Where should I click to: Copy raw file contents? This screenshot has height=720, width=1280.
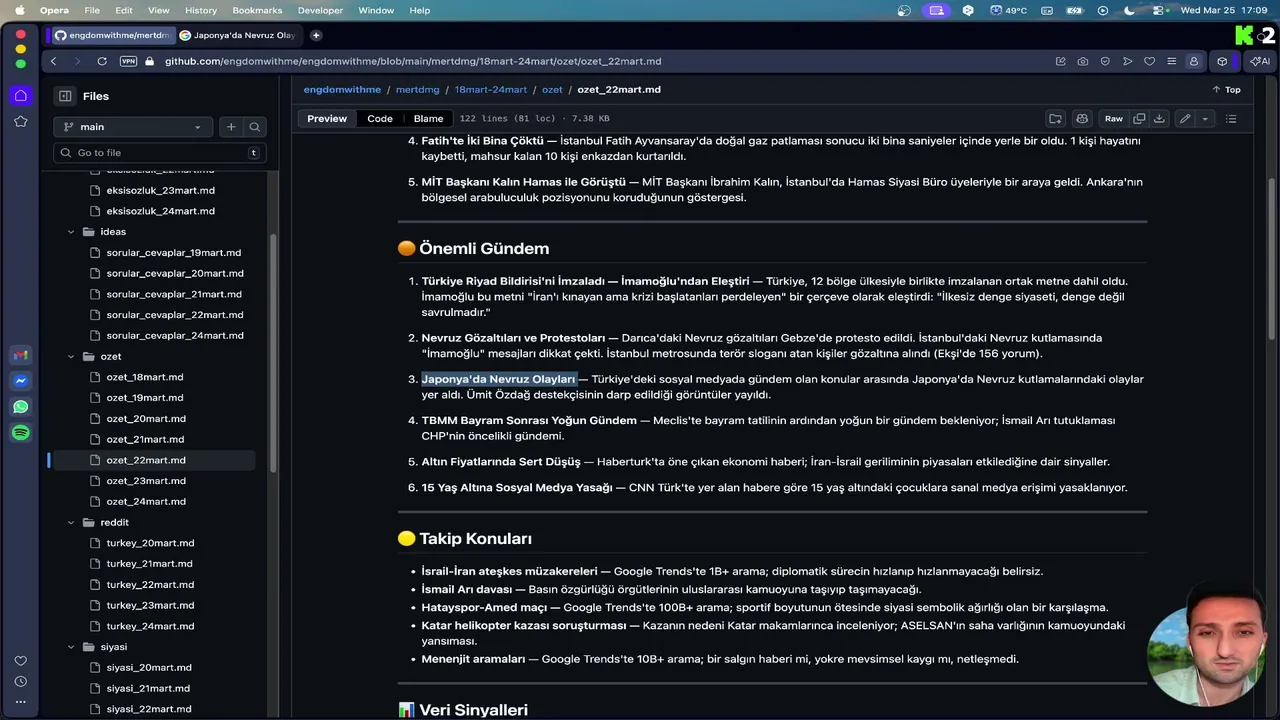tap(1139, 119)
